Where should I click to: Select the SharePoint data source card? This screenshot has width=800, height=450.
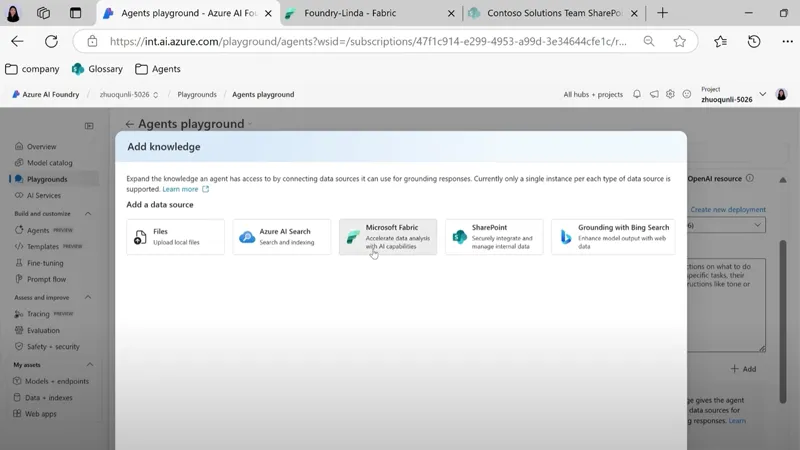pyautogui.click(x=494, y=237)
